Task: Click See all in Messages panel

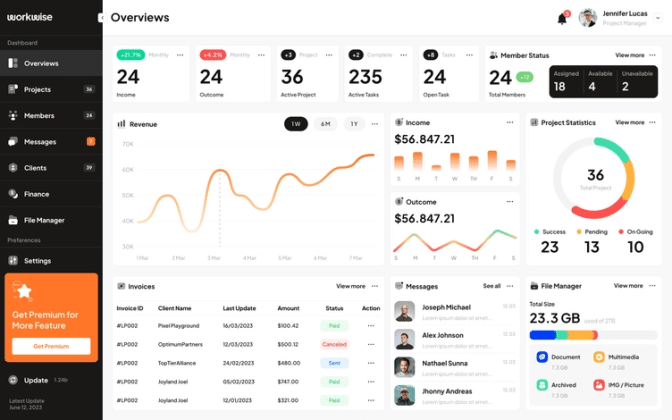Action: point(491,286)
